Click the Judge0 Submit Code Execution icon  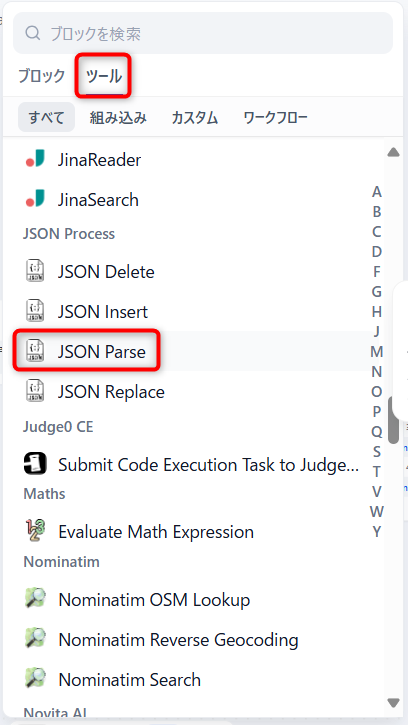[35, 464]
